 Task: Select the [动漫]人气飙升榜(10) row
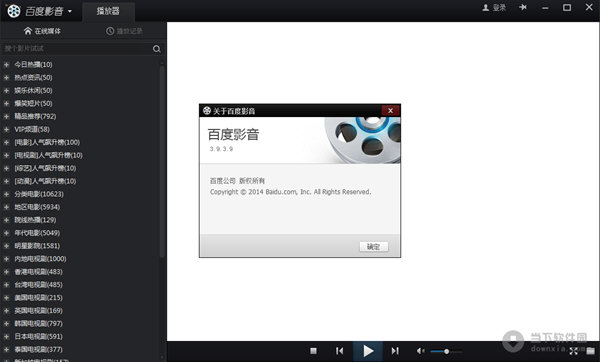click(x=80, y=181)
